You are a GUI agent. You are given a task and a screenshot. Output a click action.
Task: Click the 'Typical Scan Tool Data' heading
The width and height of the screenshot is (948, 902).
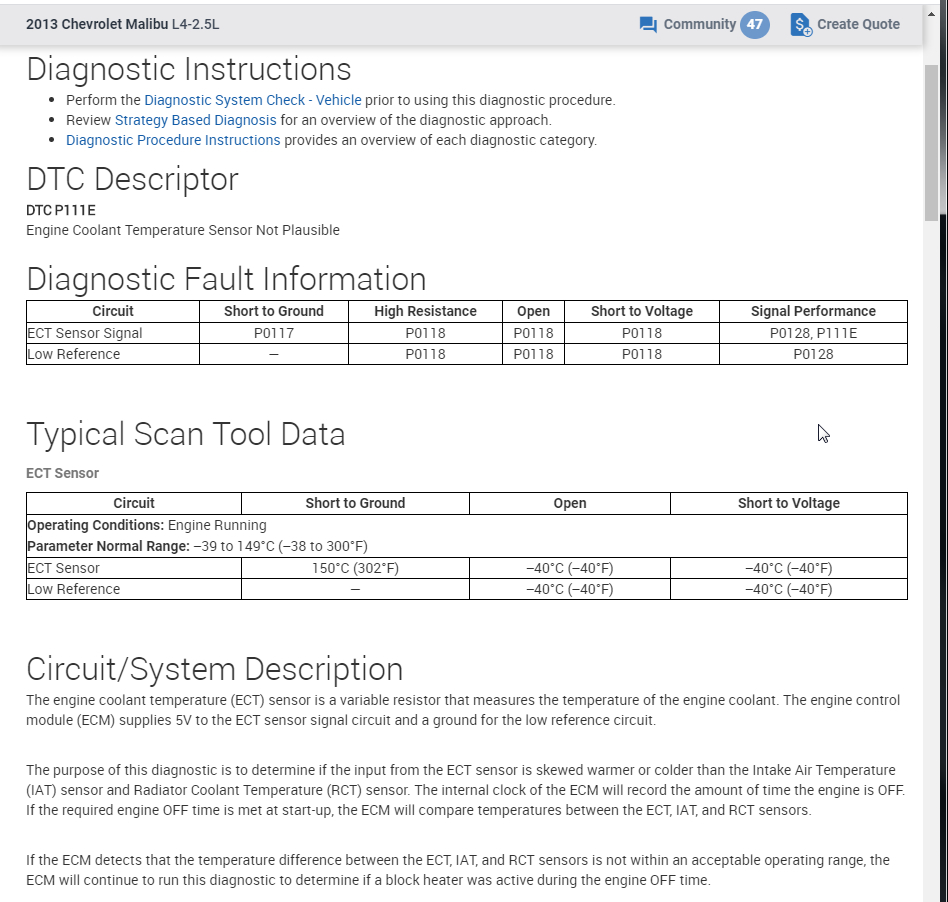point(186,434)
